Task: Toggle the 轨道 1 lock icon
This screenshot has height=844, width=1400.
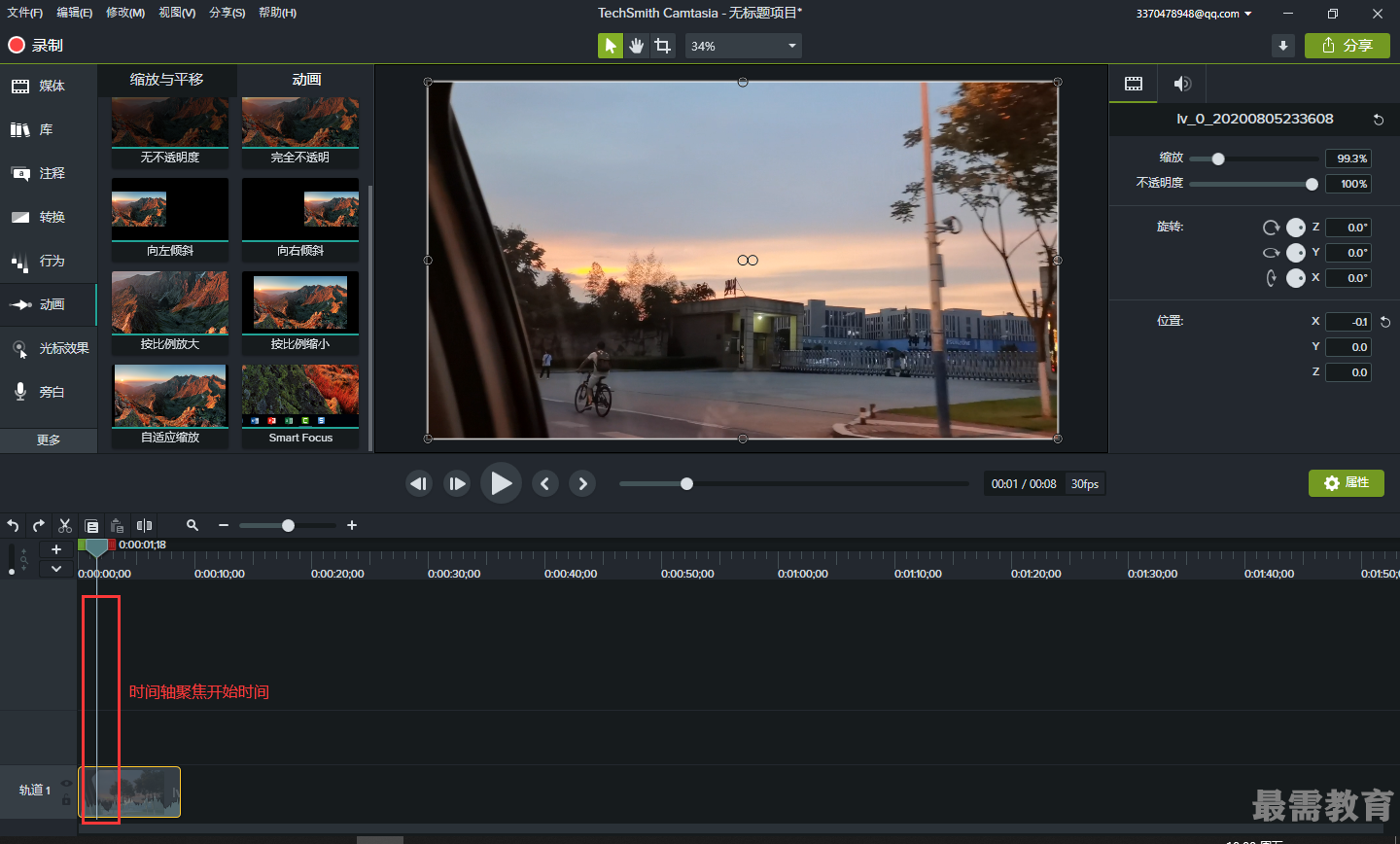Action: point(66,800)
